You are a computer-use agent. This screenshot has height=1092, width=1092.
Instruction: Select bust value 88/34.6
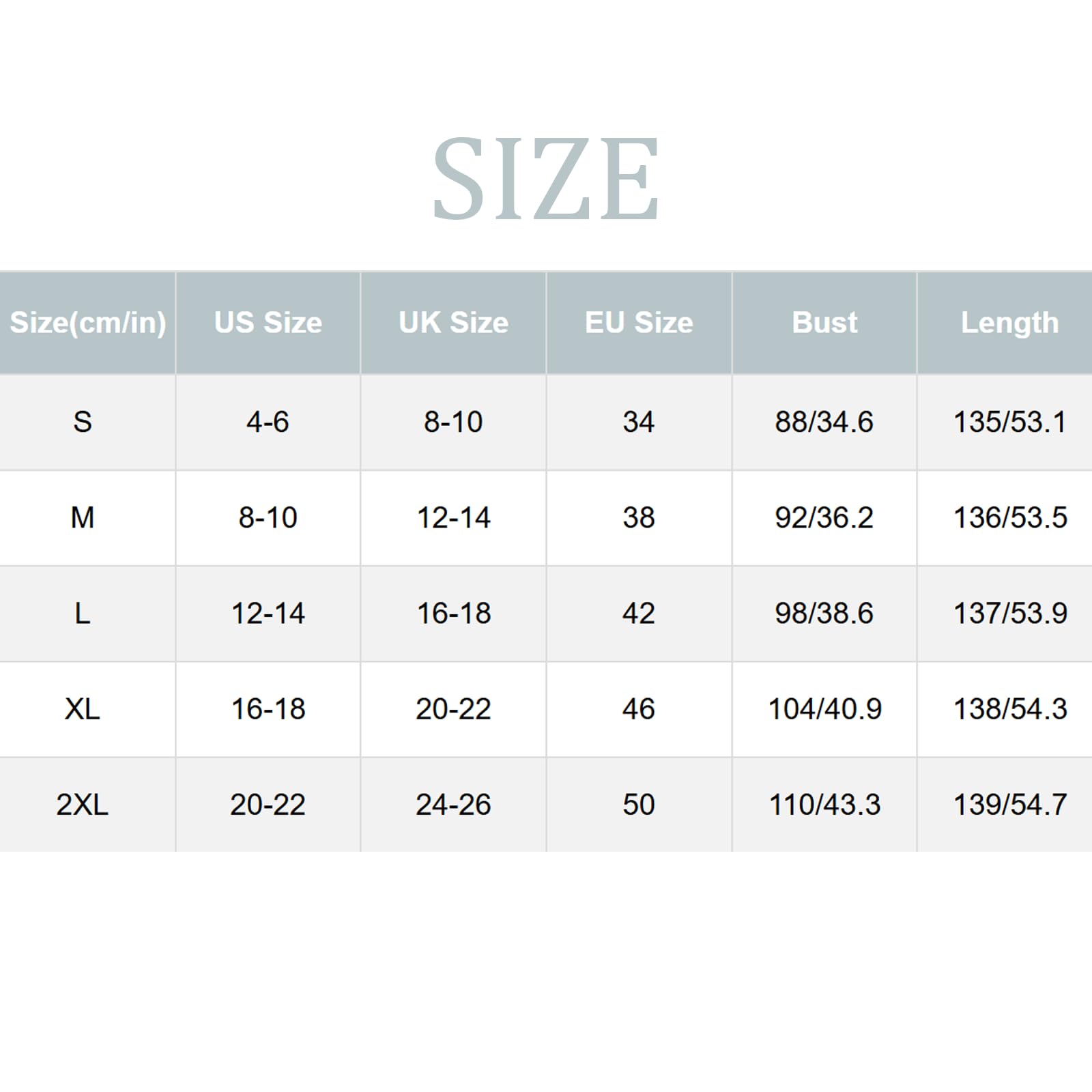(824, 422)
